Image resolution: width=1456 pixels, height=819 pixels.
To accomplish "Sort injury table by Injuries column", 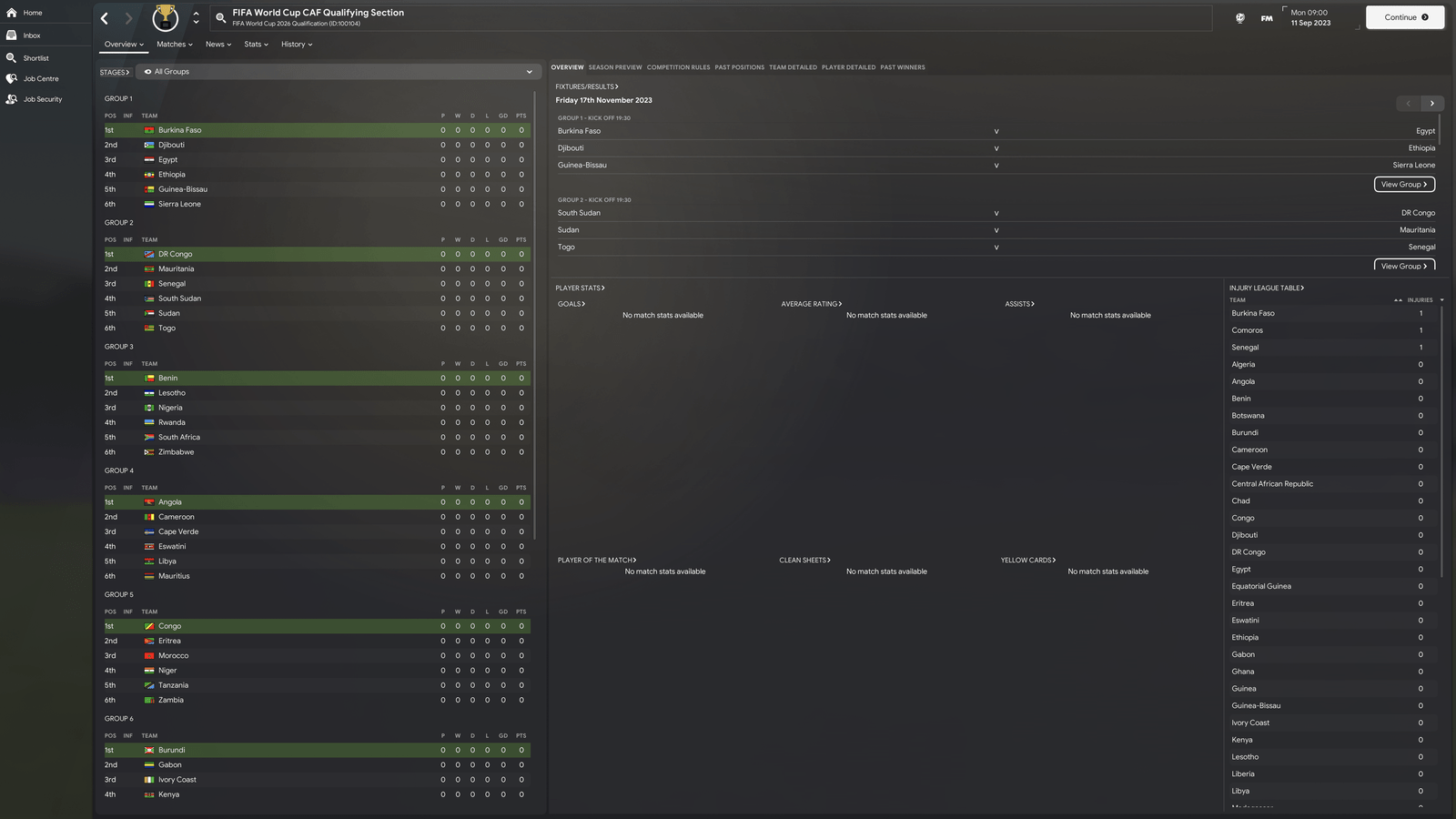I will pyautogui.click(x=1420, y=300).
